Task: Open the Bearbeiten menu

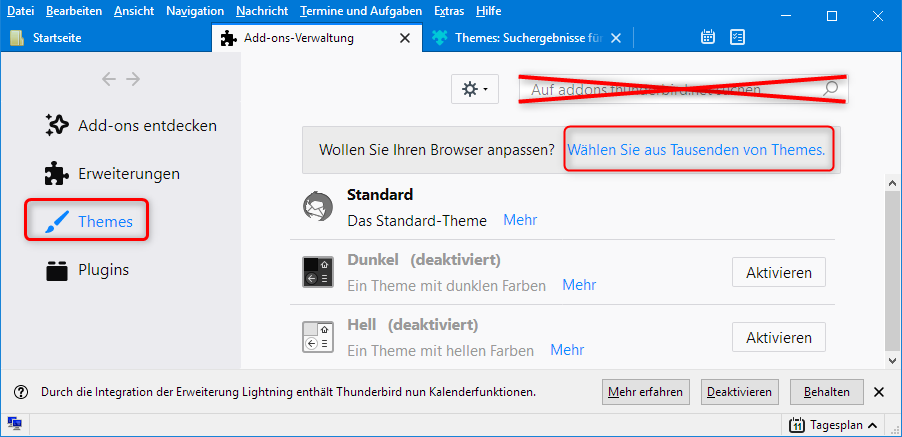Action: point(74,11)
